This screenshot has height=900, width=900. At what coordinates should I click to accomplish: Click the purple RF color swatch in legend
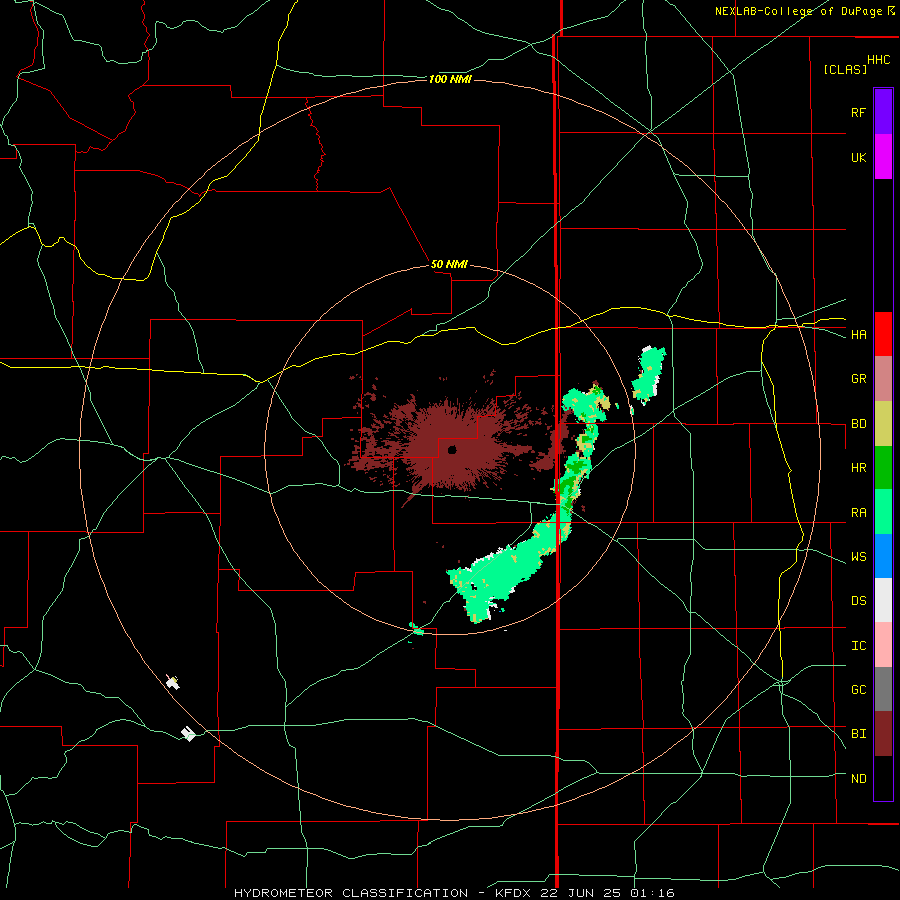[883, 112]
